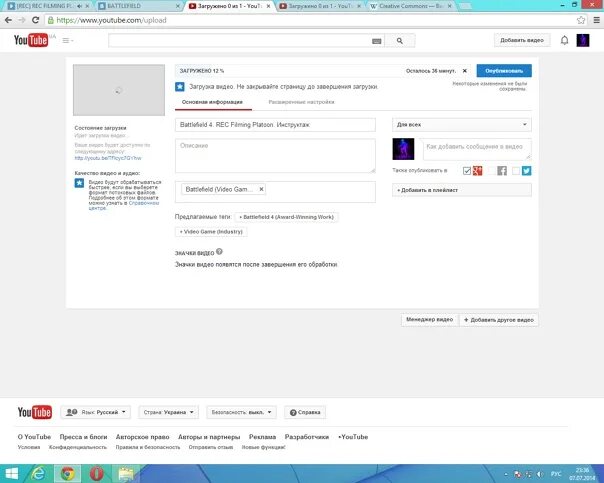
Task: Open the 'Пресса и блоги' footer link
Action: 83,437
